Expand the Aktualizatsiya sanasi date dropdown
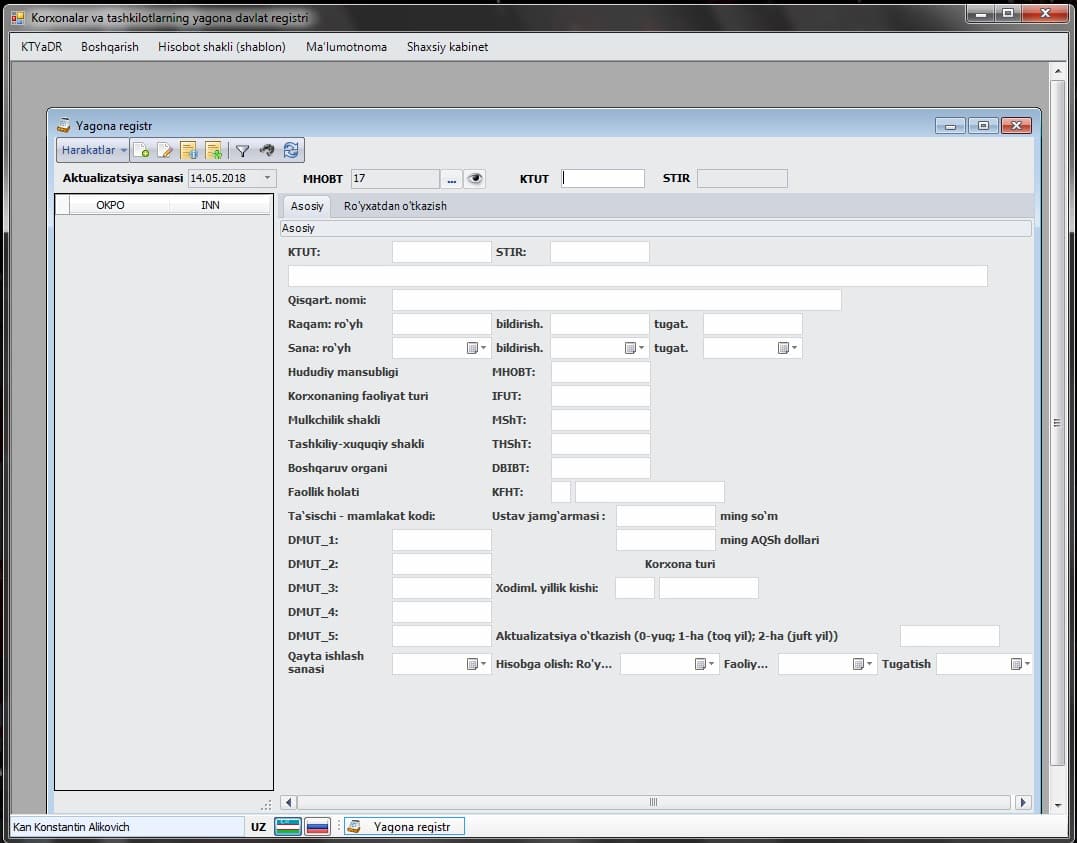Viewport: 1077px width, 843px height. tap(267, 179)
